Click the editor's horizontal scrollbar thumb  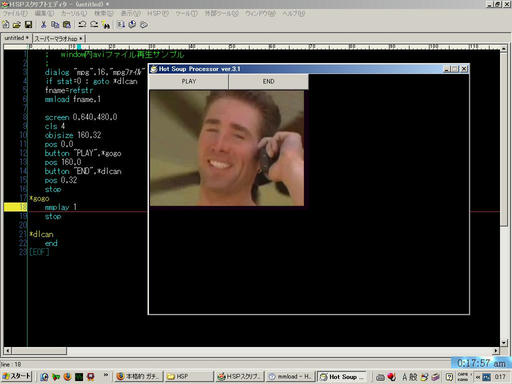[39, 351]
